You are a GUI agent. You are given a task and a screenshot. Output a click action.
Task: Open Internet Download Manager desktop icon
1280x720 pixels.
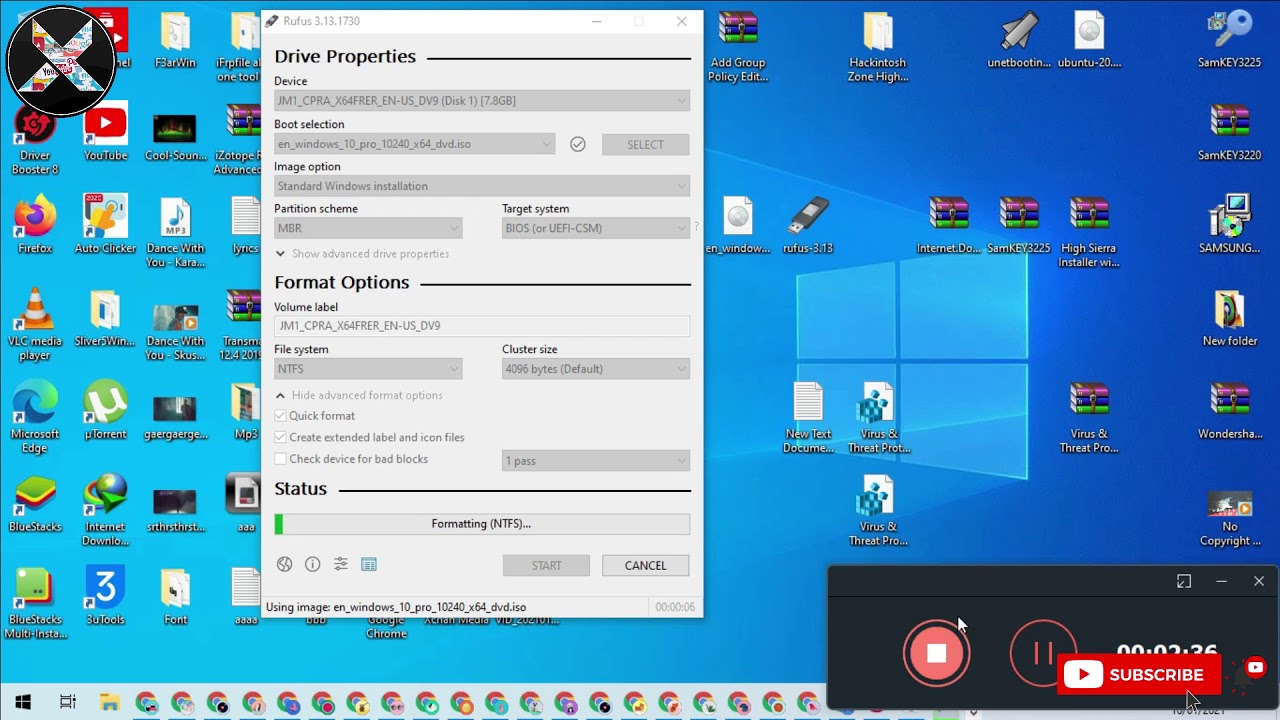(x=105, y=510)
